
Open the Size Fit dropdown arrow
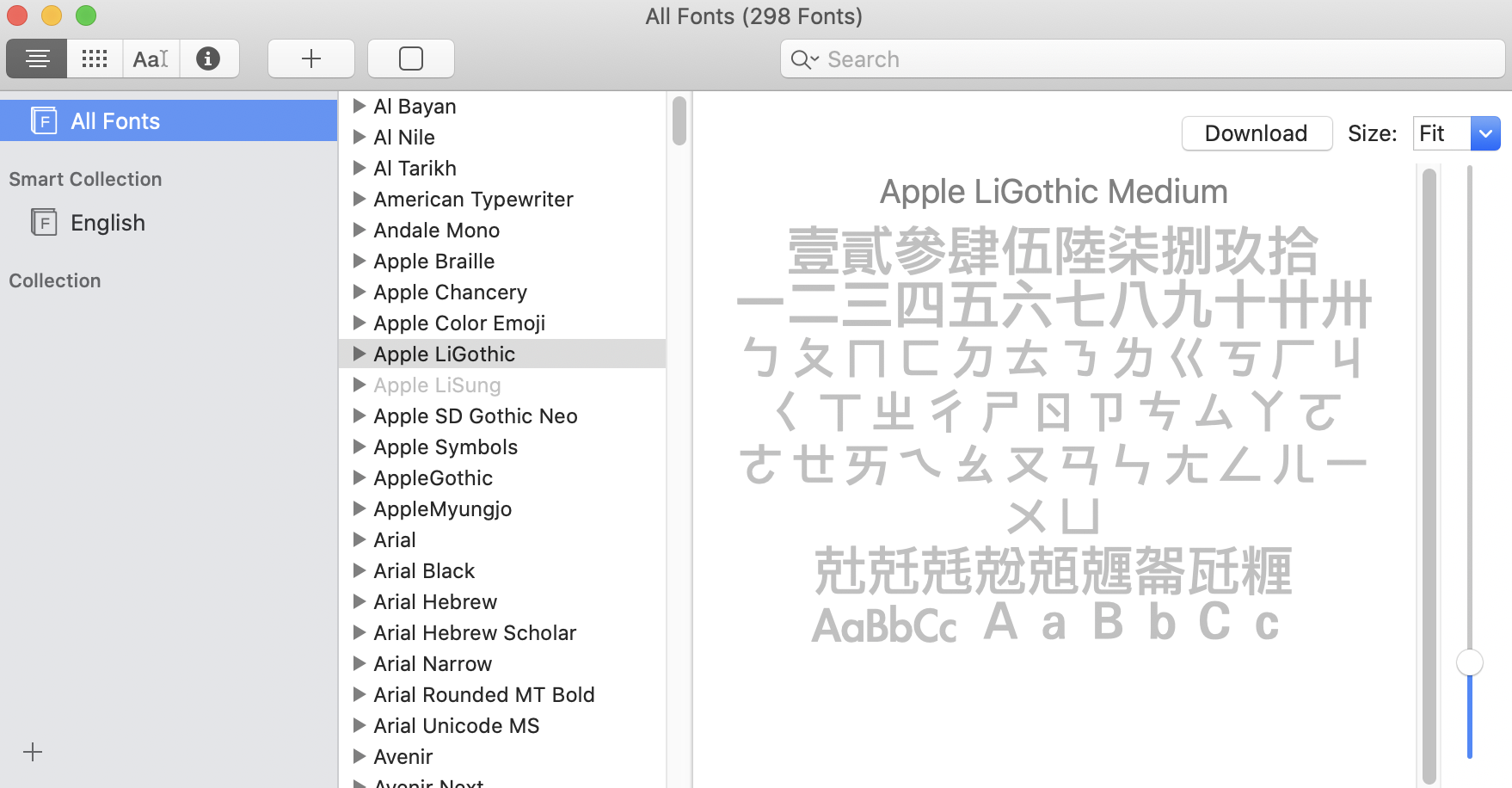[x=1485, y=133]
